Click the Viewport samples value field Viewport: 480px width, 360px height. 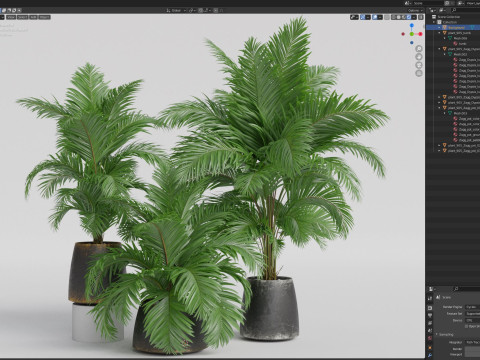point(472,354)
